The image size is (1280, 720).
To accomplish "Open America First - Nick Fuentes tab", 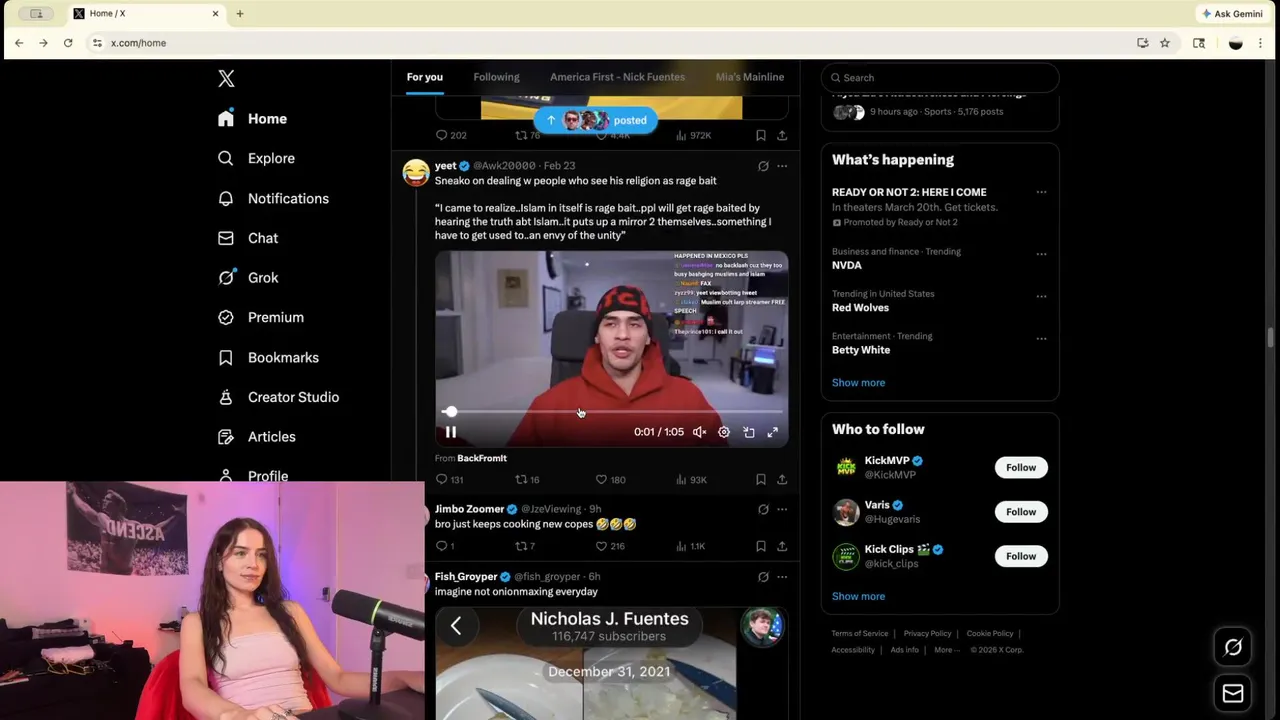I will click(x=617, y=77).
